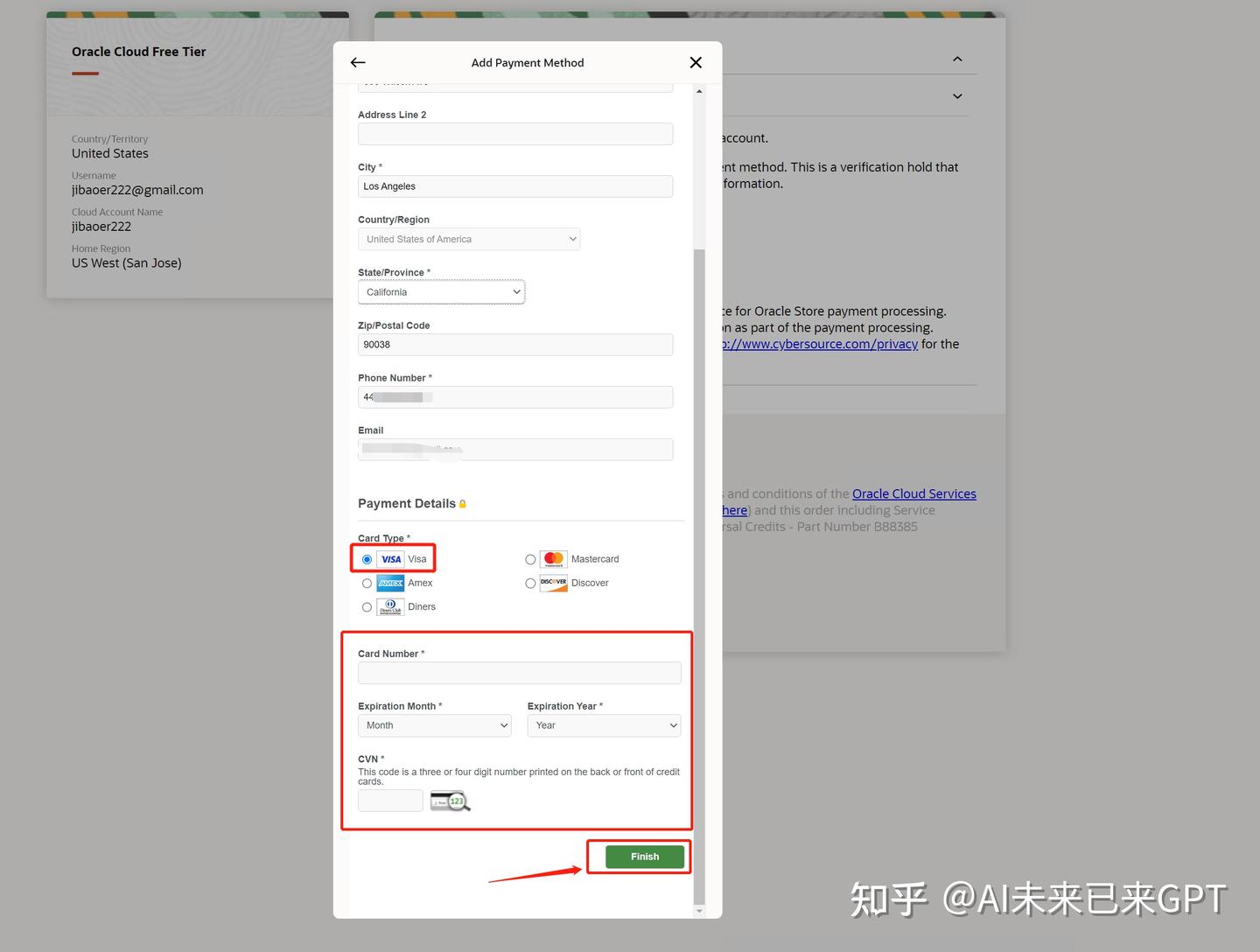Click the Card Number input field
The height and width of the screenshot is (952, 1260).
coord(520,673)
